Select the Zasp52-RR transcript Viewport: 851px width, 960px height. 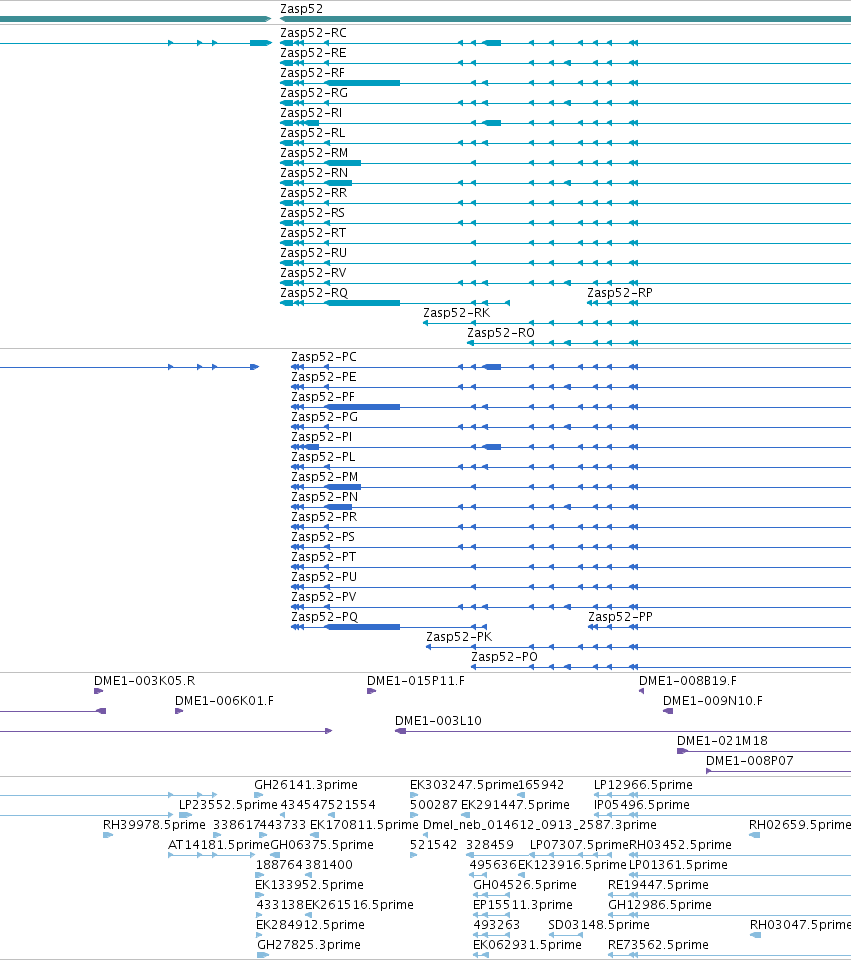(x=313, y=193)
